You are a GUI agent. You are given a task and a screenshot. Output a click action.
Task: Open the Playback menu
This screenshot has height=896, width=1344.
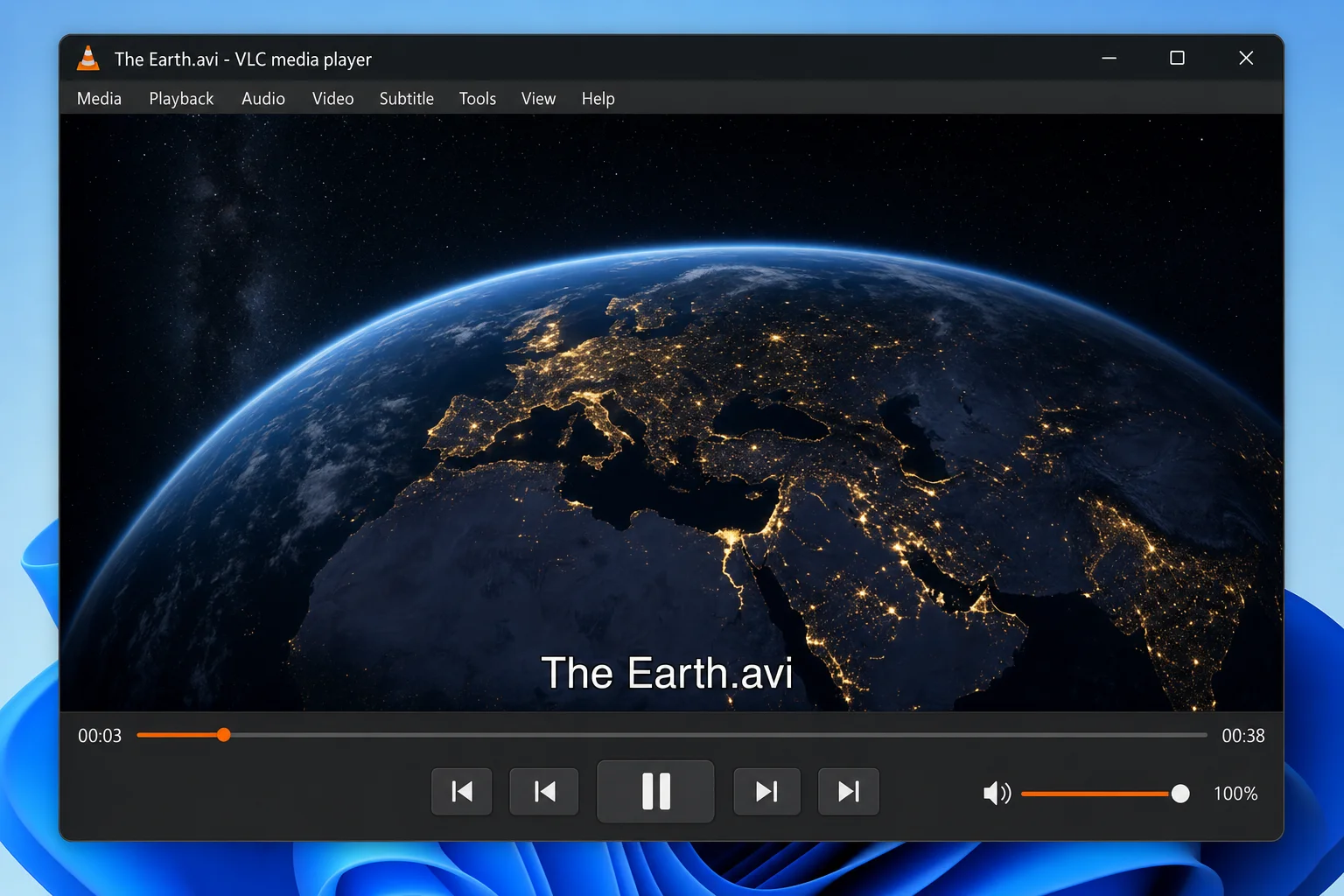[181, 99]
